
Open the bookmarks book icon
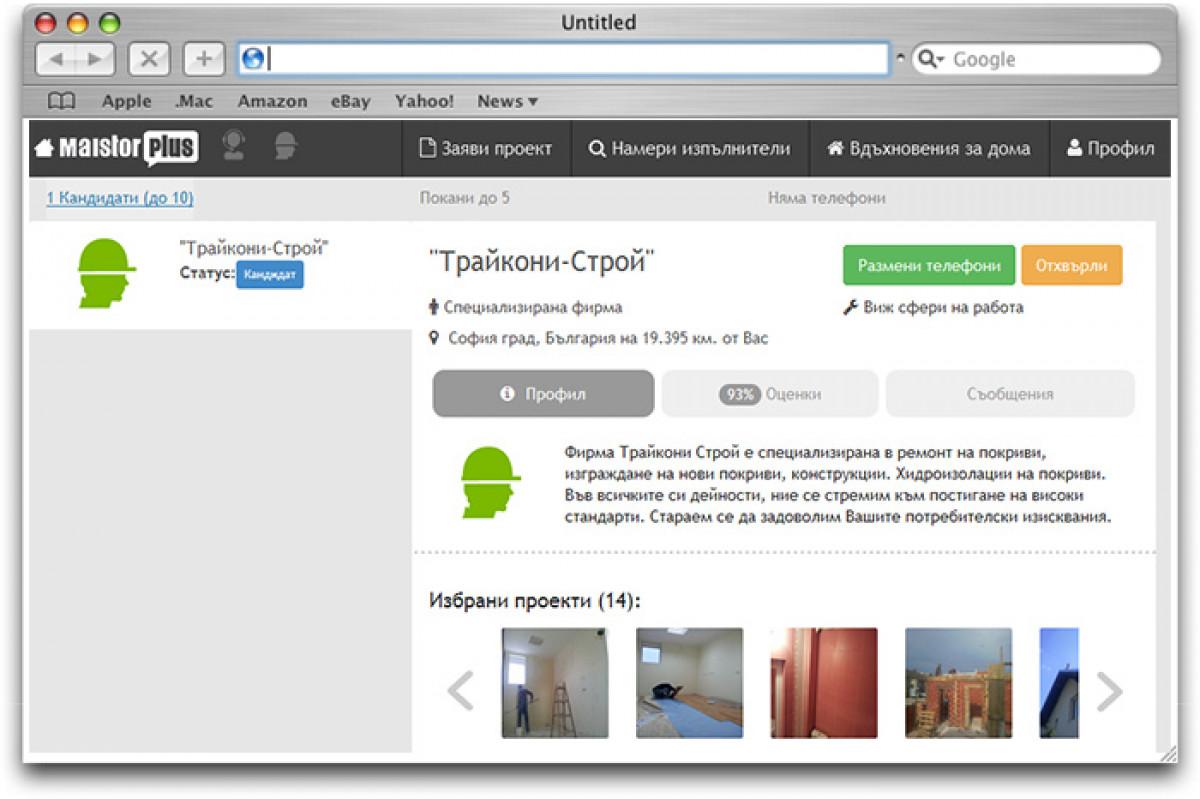(62, 101)
